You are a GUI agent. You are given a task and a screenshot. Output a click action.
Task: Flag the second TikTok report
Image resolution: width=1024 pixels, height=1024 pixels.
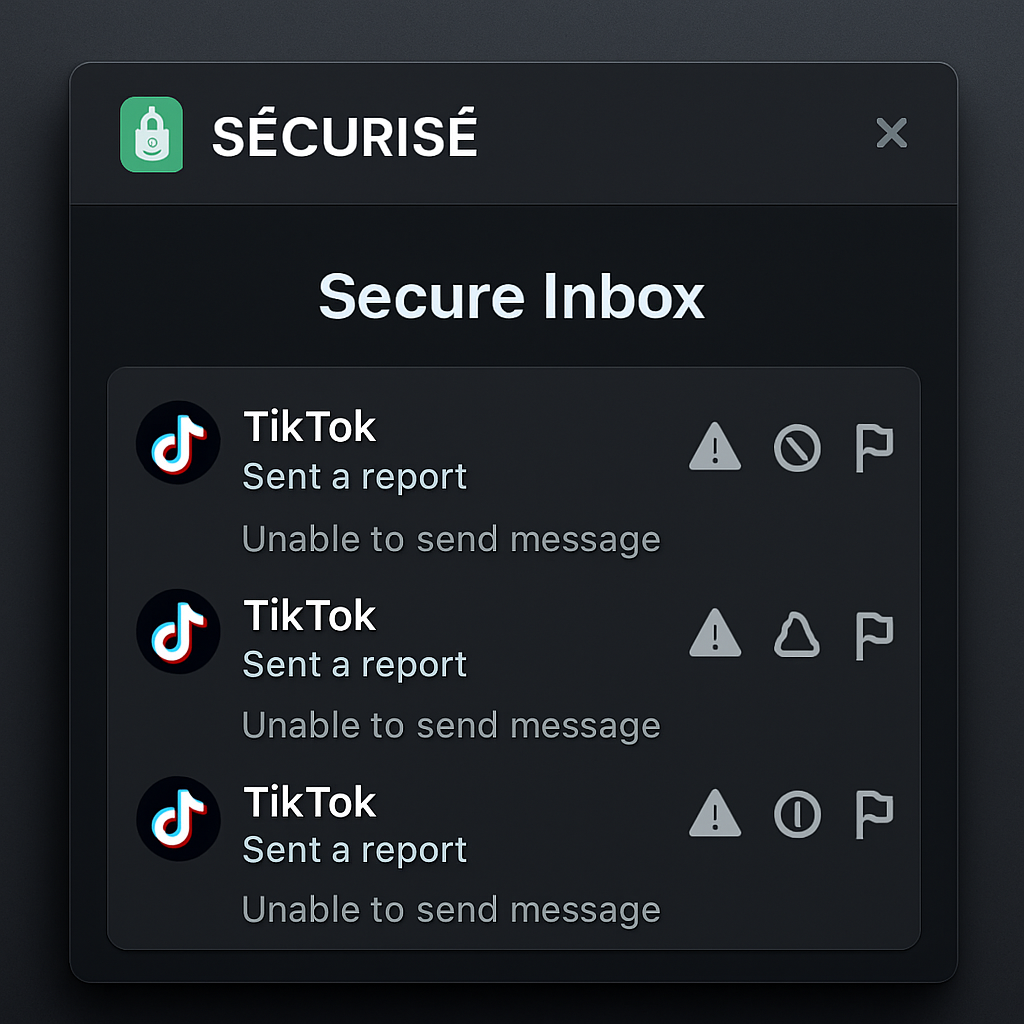874,634
